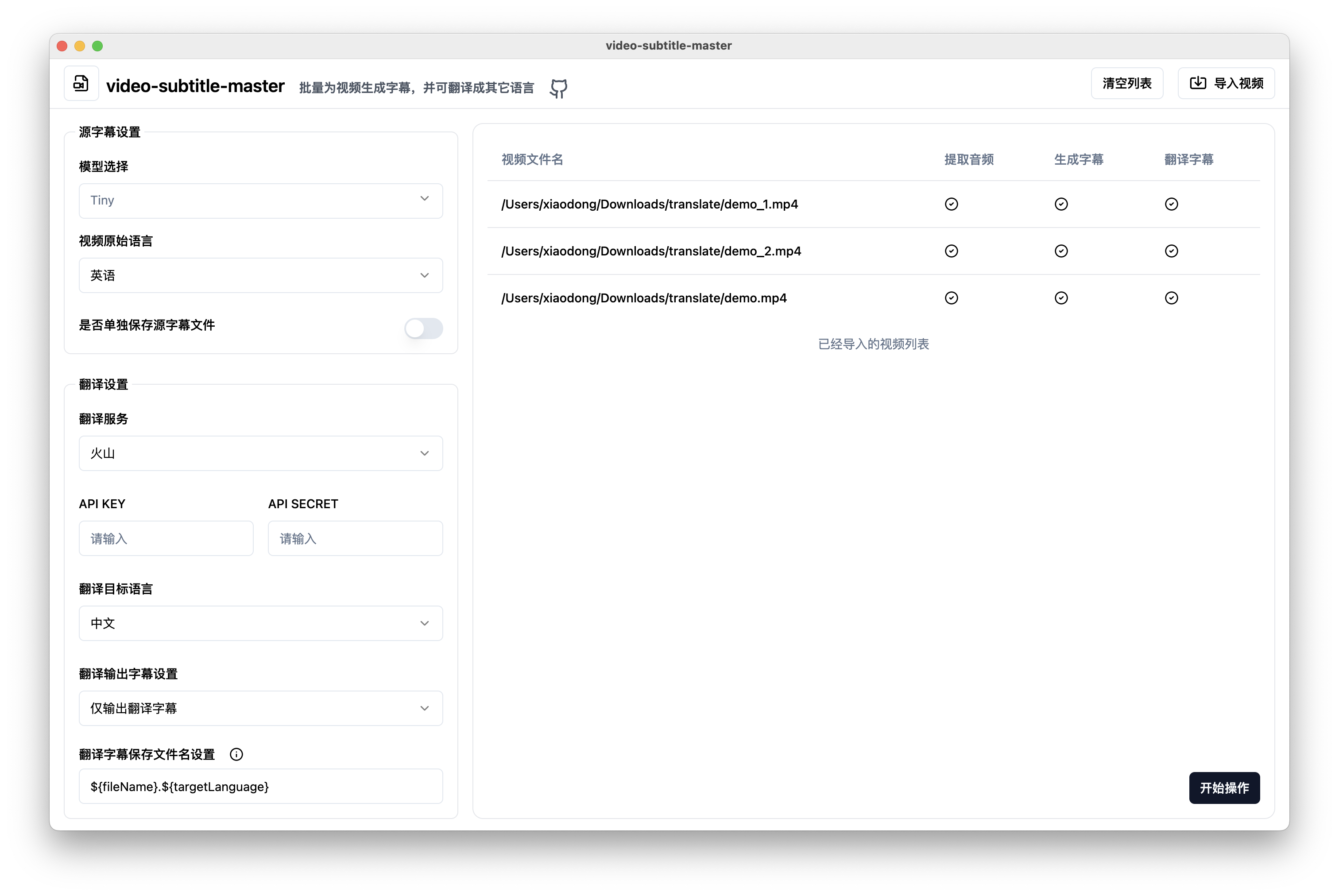Screen dimensions: 1339x896
Task: Click the subtitle file app logo icon
Action: [81, 83]
